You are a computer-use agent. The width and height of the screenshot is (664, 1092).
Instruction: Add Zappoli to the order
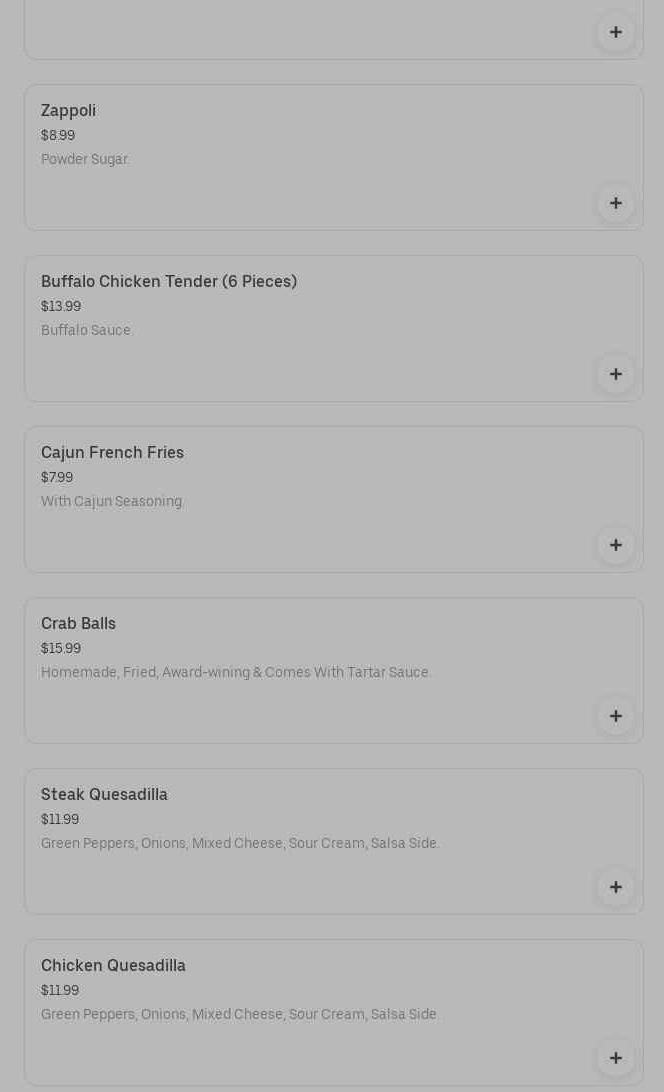[x=615, y=203]
